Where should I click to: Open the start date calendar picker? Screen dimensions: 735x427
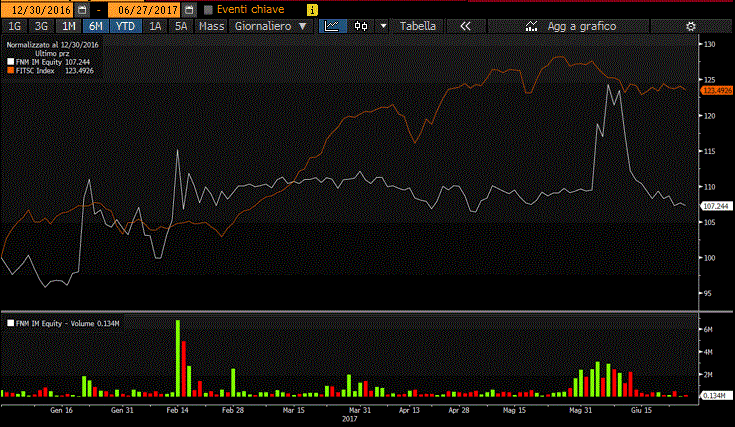coord(82,9)
